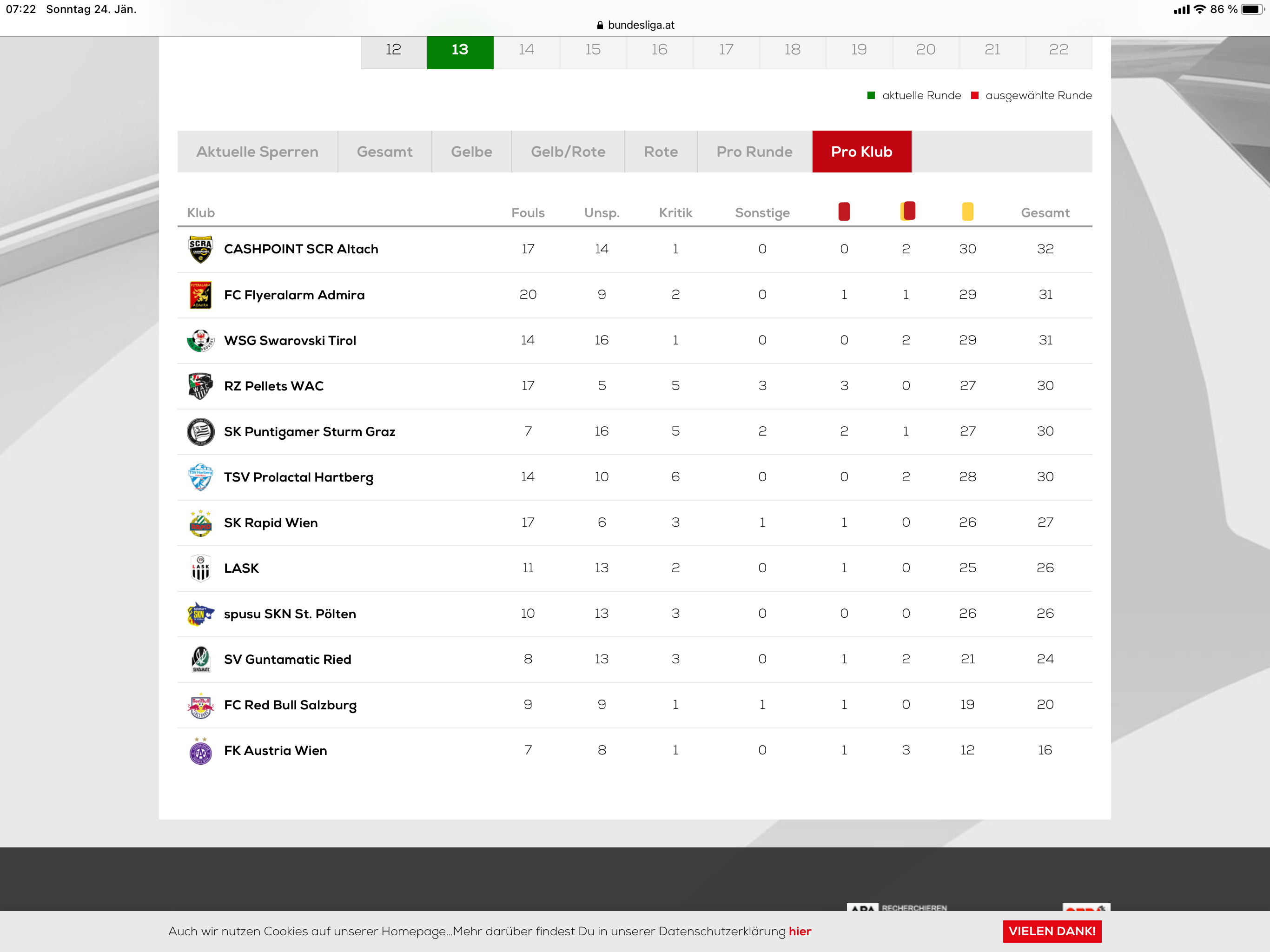The image size is (1270, 952).
Task: Click the TSV Prolactal Hartberg crest
Action: tap(200, 477)
